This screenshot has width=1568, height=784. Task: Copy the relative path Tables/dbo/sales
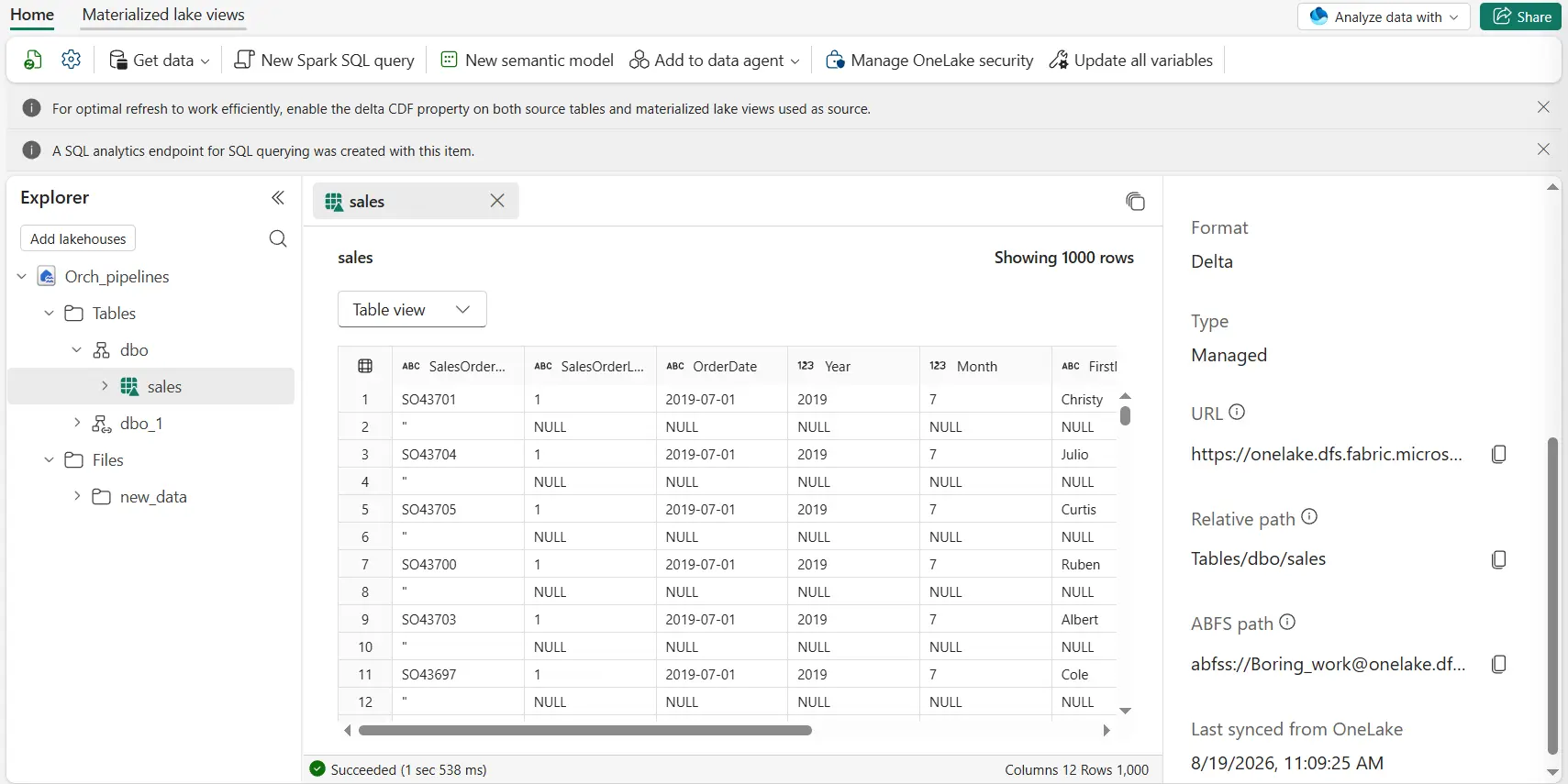point(1498,559)
